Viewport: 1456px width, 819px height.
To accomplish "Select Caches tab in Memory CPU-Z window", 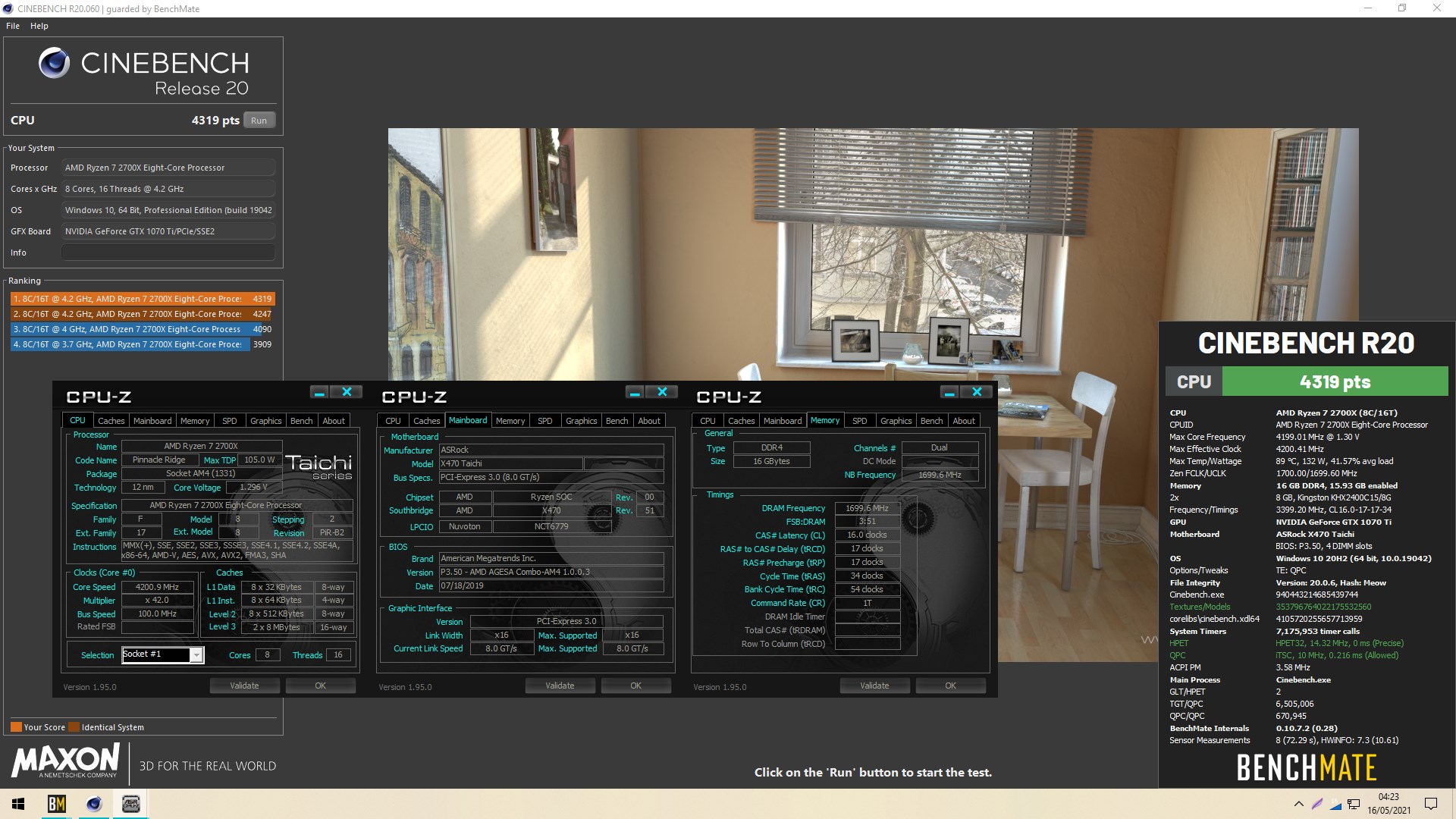I will coord(742,421).
